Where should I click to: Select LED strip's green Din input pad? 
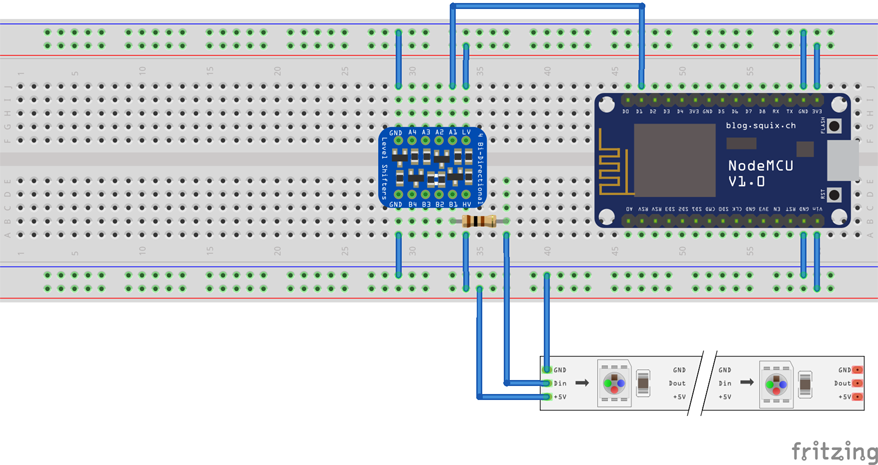click(x=547, y=383)
